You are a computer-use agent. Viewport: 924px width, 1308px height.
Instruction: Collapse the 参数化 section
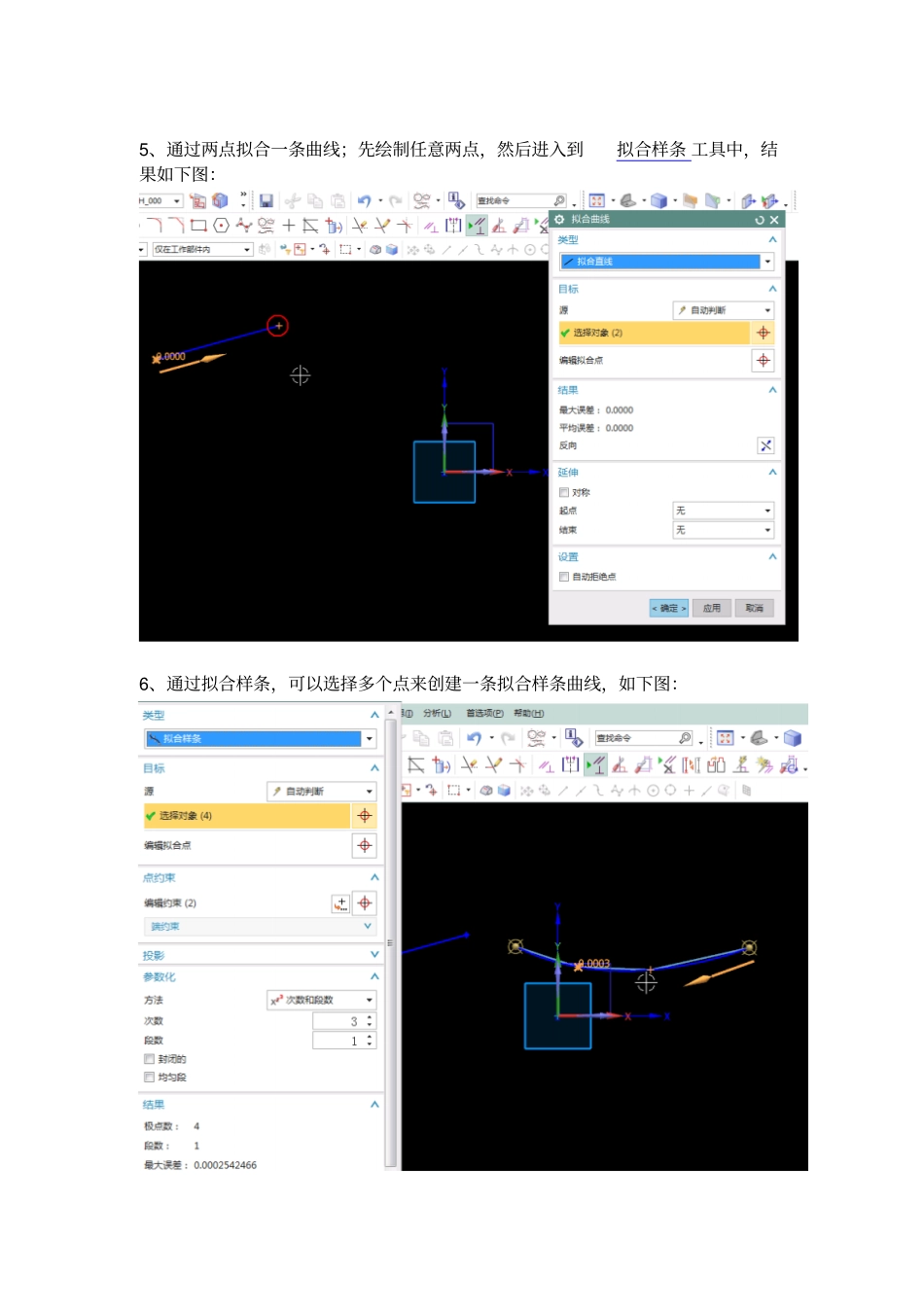click(374, 976)
